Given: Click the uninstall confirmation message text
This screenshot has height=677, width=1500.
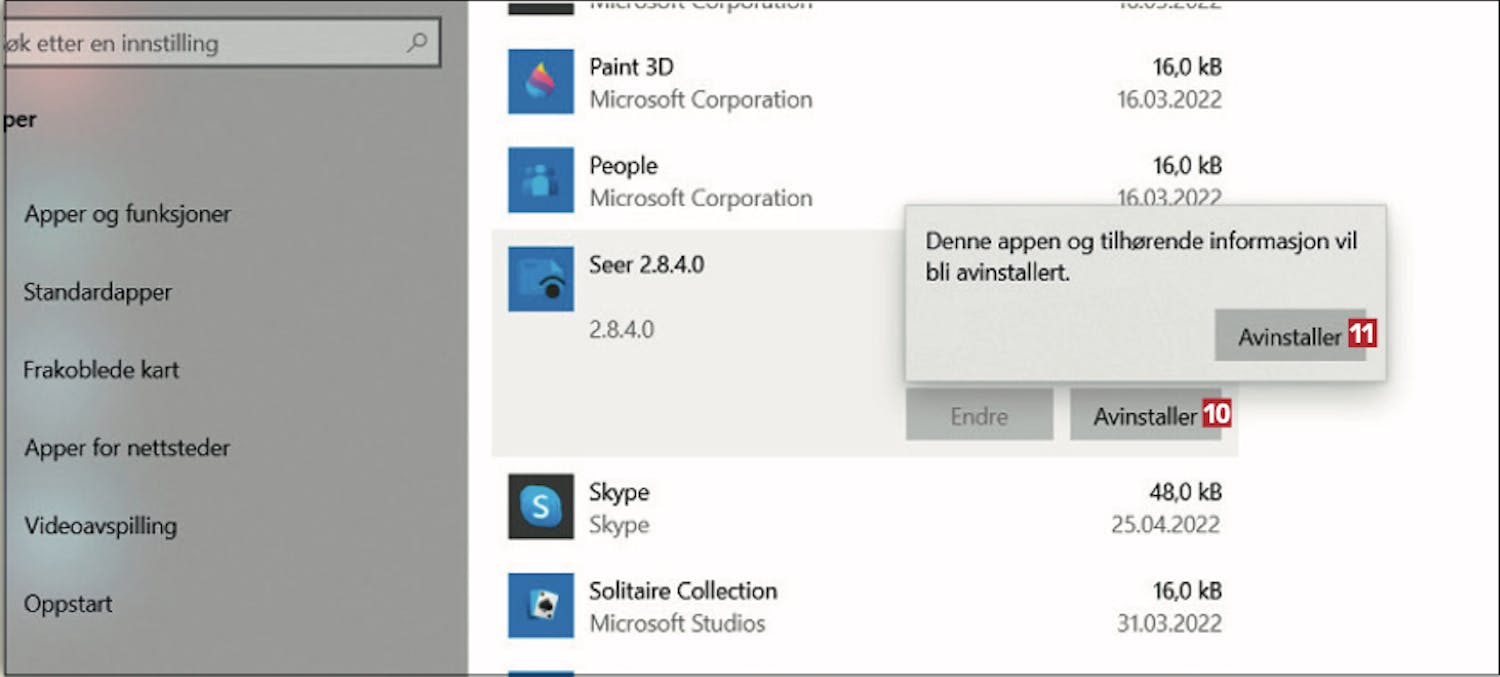Looking at the screenshot, I should 1141,256.
